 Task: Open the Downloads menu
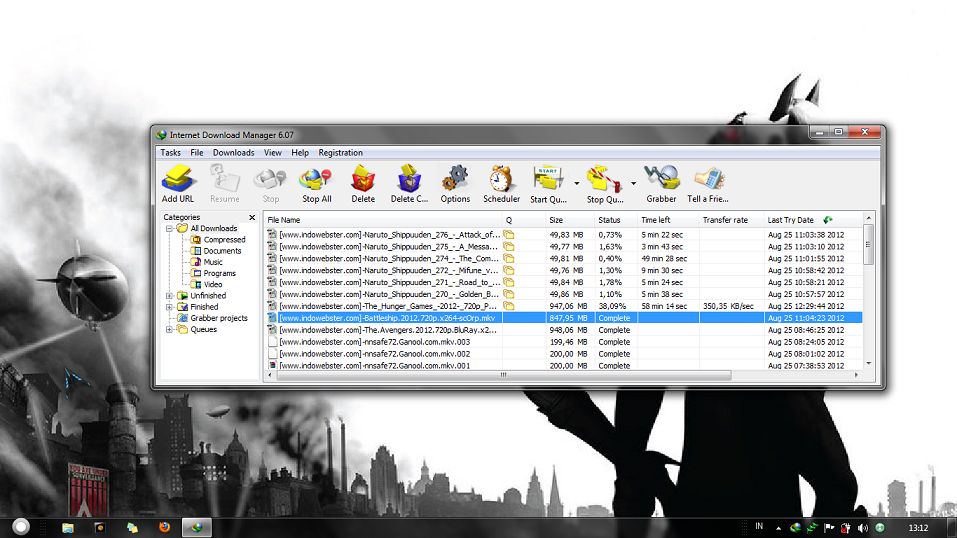pos(233,153)
